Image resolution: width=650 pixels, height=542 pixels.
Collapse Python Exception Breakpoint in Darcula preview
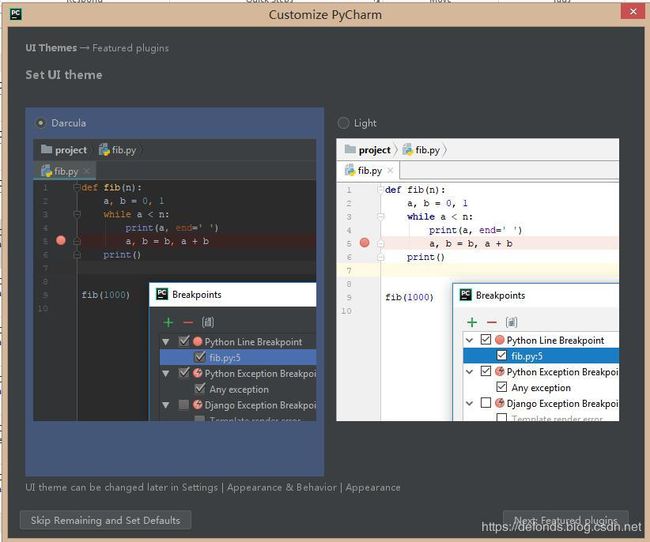point(166,374)
